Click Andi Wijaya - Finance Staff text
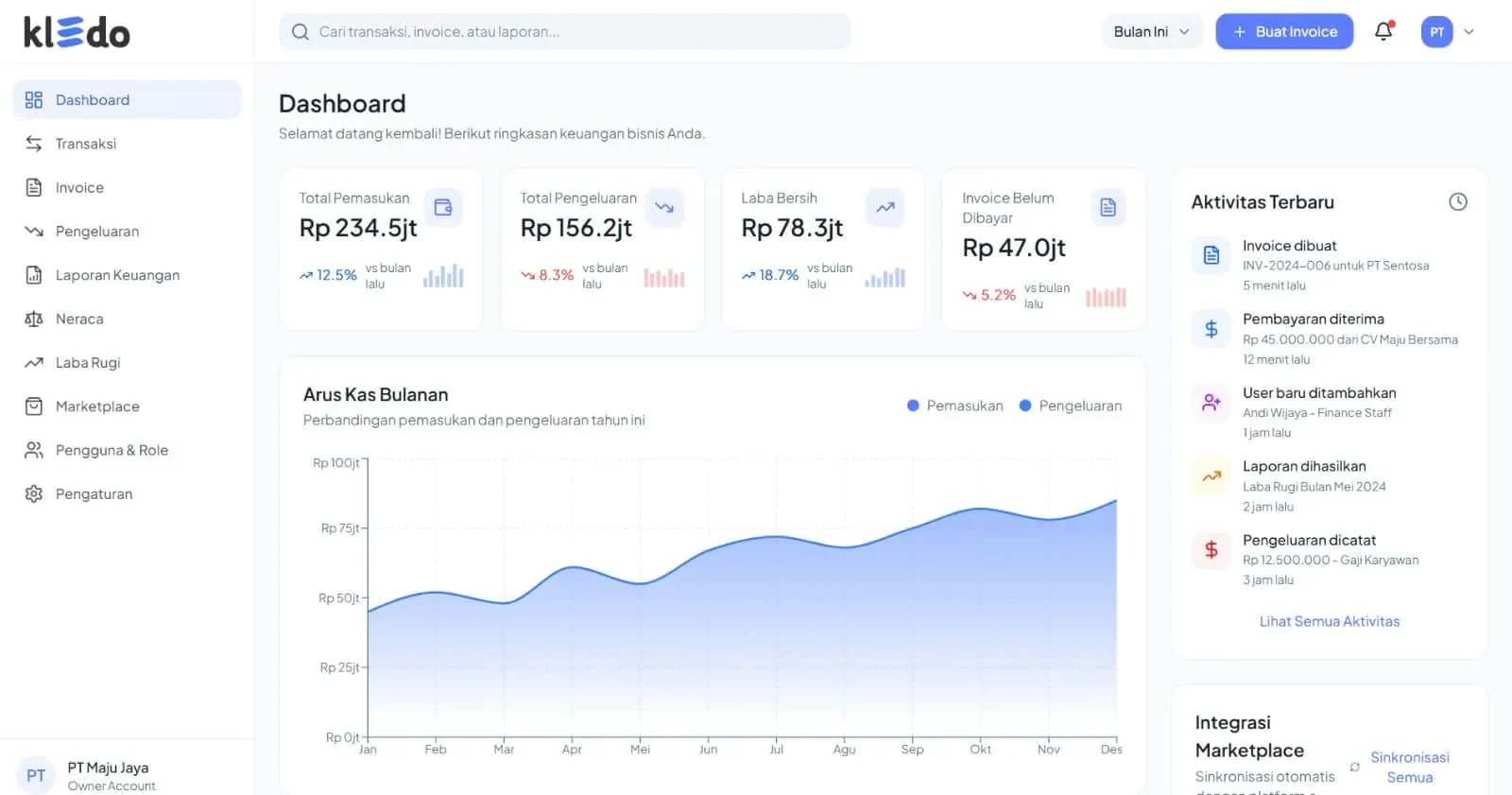This screenshot has height=795, width=1512. 1317,413
